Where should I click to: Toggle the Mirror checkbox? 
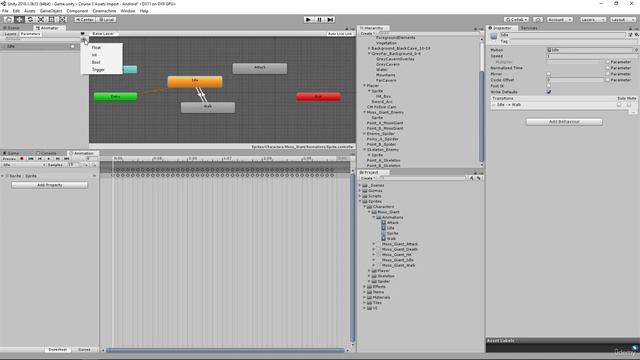tap(549, 74)
